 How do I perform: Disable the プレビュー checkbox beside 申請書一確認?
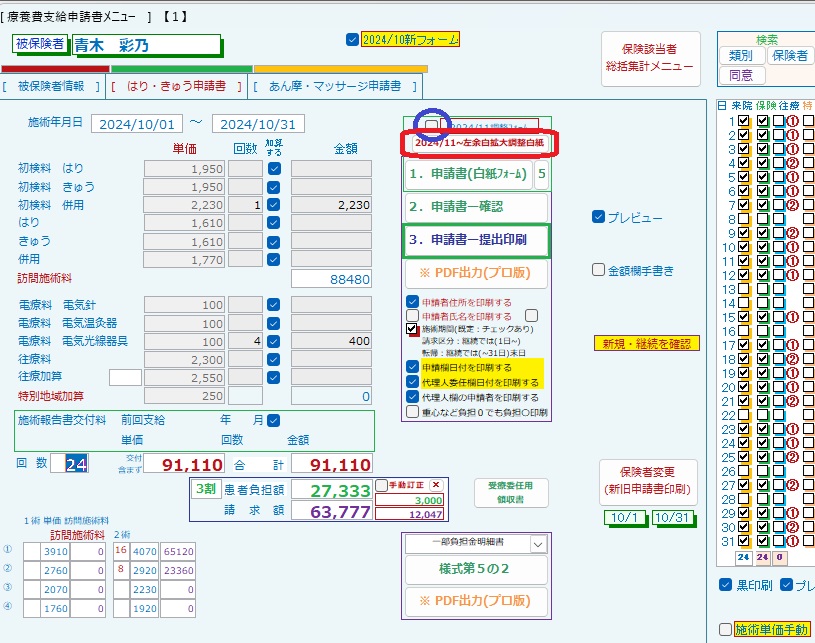598,217
